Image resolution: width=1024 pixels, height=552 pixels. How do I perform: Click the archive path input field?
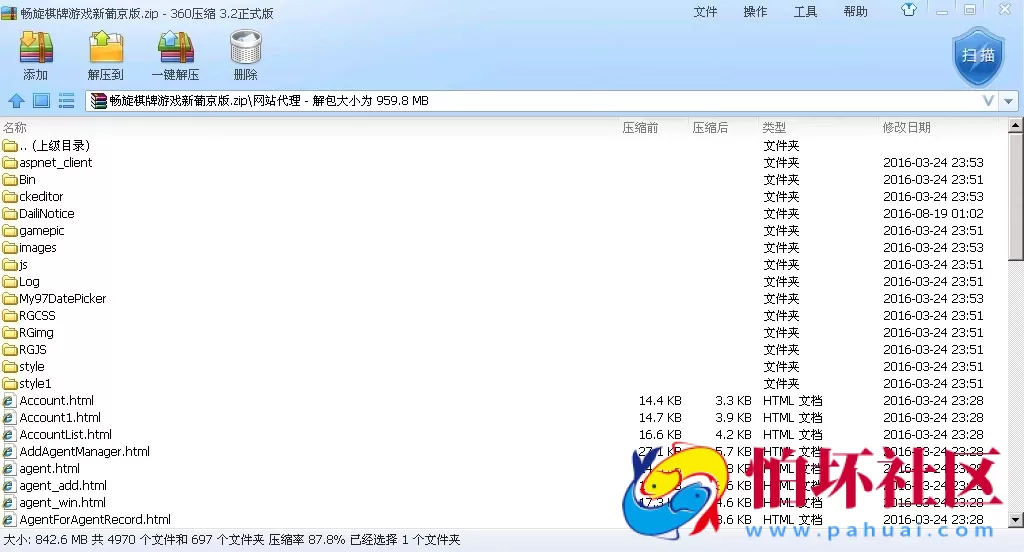[541, 101]
